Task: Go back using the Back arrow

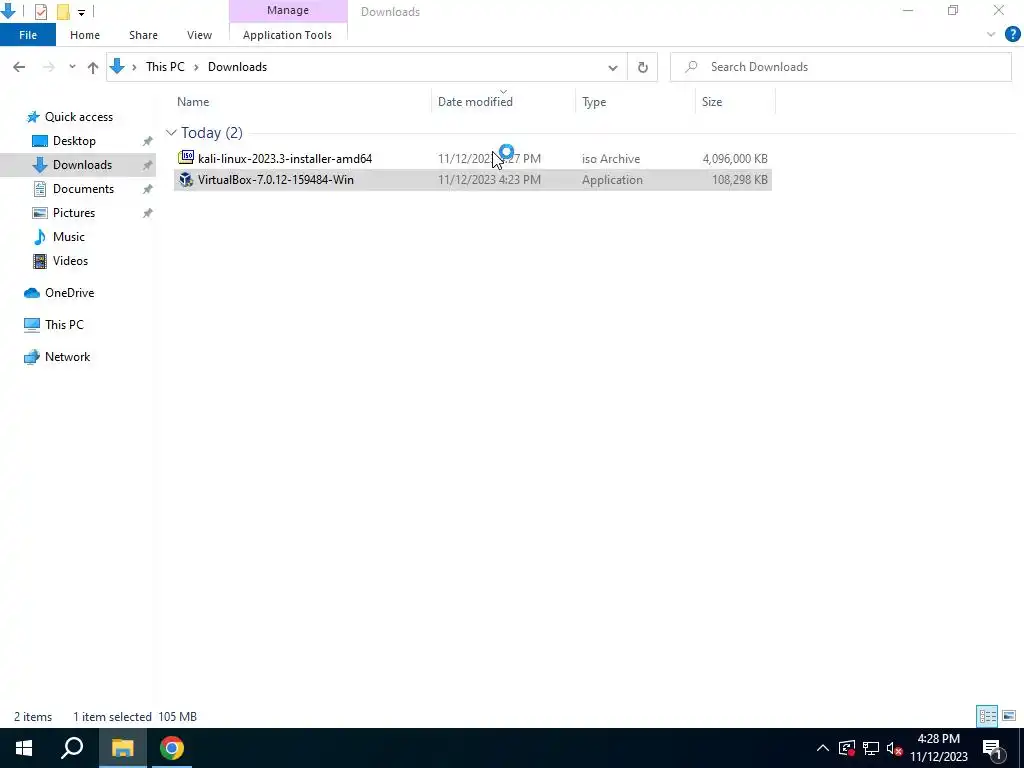Action: (19, 67)
